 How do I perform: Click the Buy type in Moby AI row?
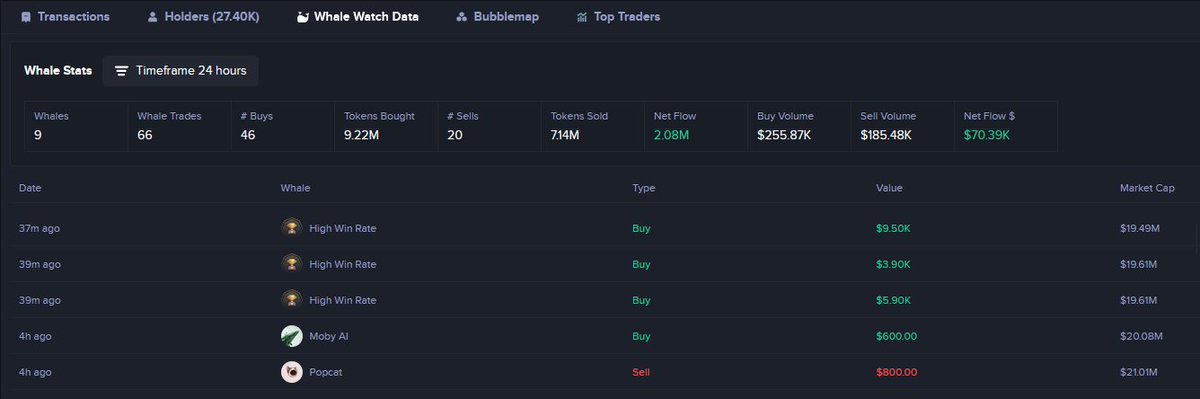point(641,336)
